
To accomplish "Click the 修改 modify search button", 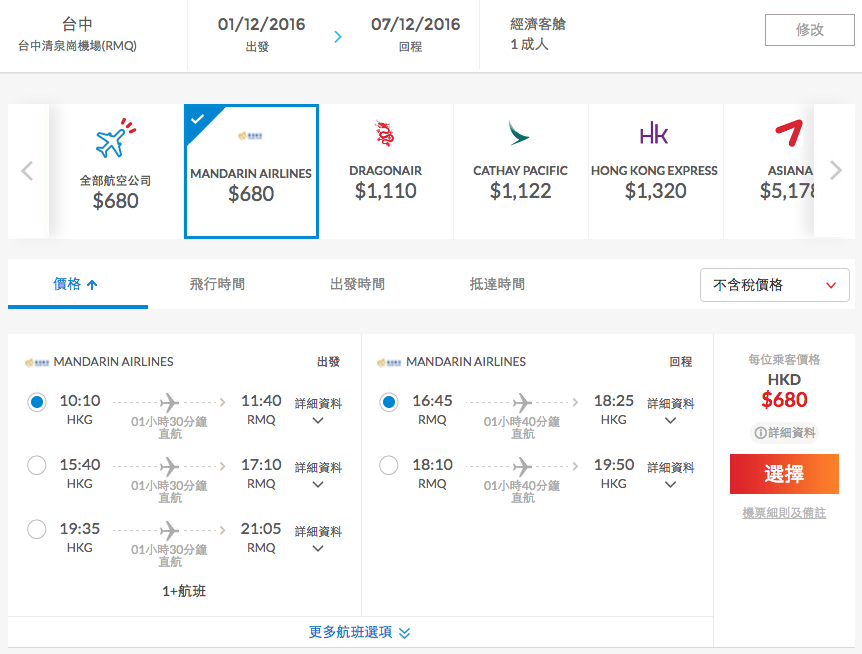I will pos(809,30).
